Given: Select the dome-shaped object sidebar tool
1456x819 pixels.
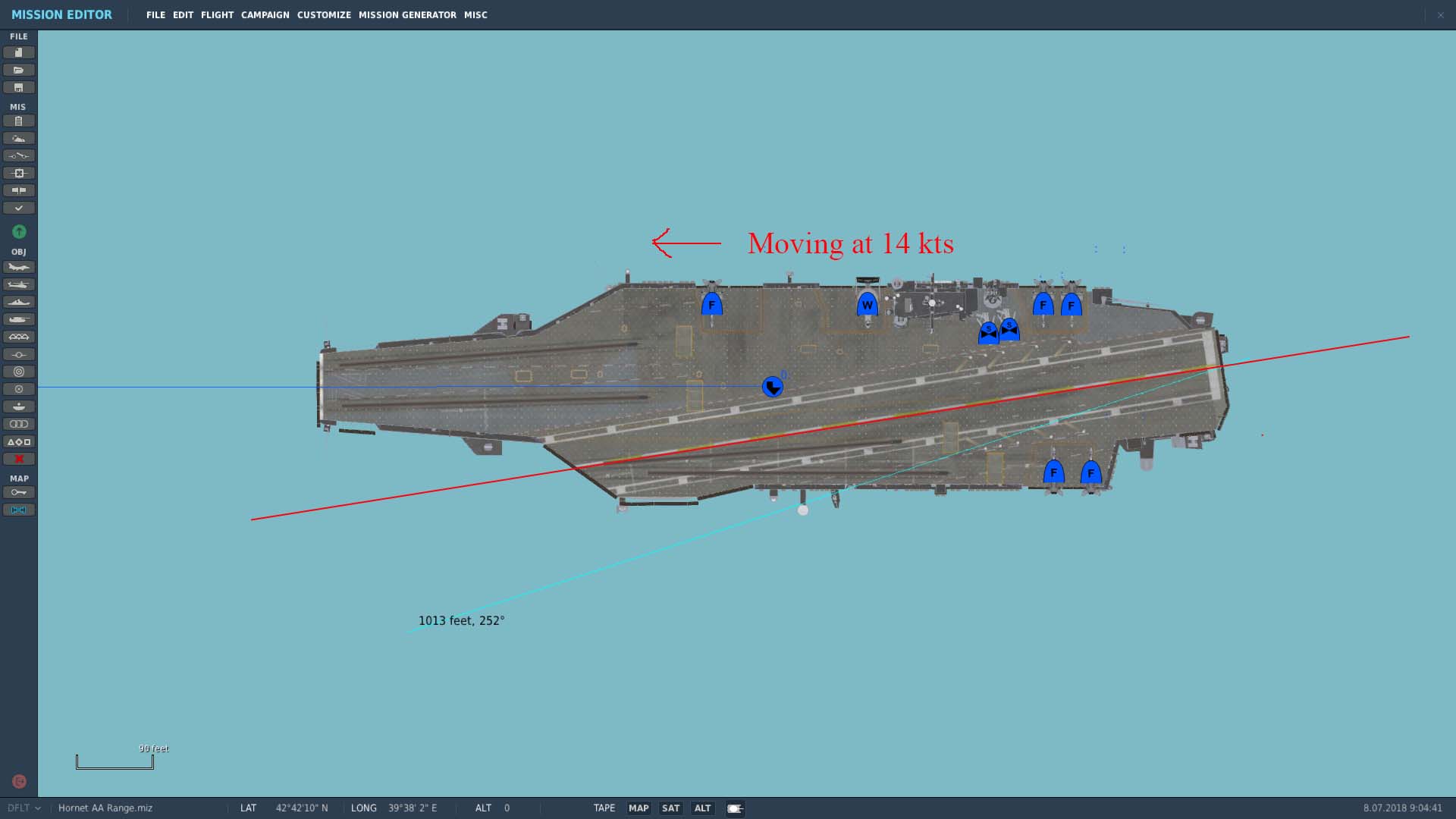Looking at the screenshot, I should point(19,407).
